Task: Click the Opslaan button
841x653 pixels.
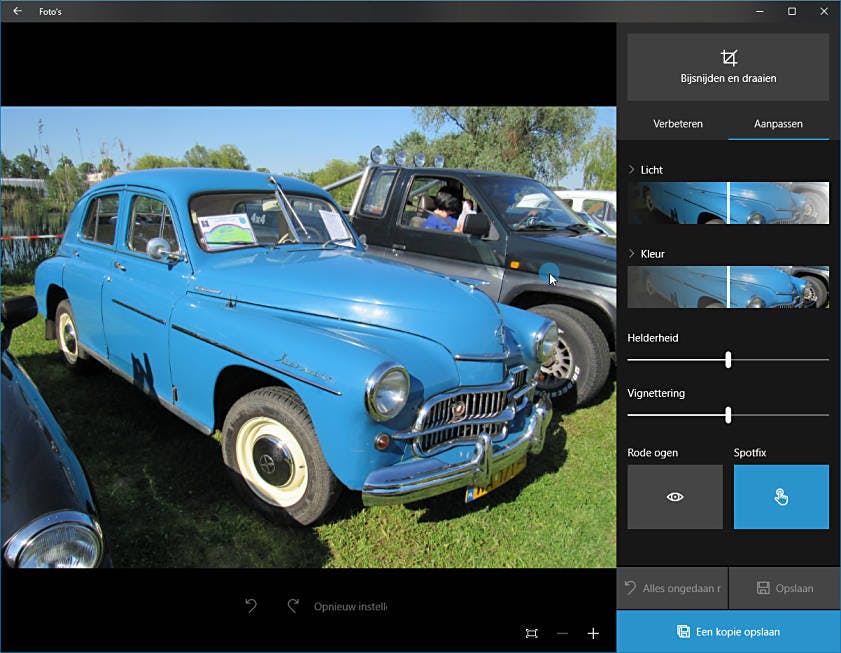Action: click(785, 588)
